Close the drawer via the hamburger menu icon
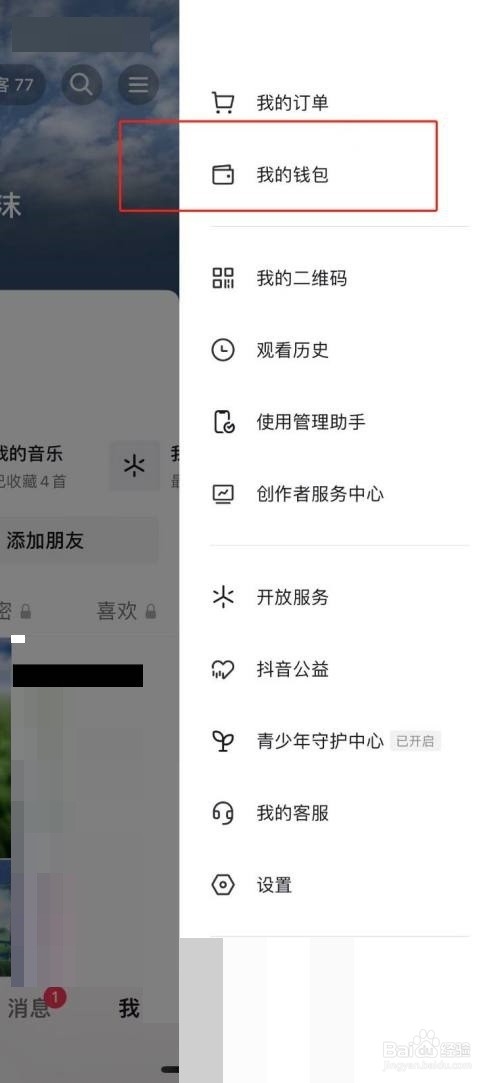This screenshot has height=1083, width=500. [x=138, y=85]
